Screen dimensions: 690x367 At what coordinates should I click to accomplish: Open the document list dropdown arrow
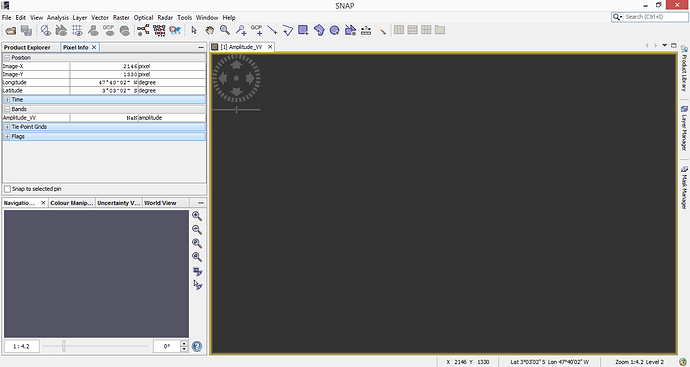(x=664, y=45)
